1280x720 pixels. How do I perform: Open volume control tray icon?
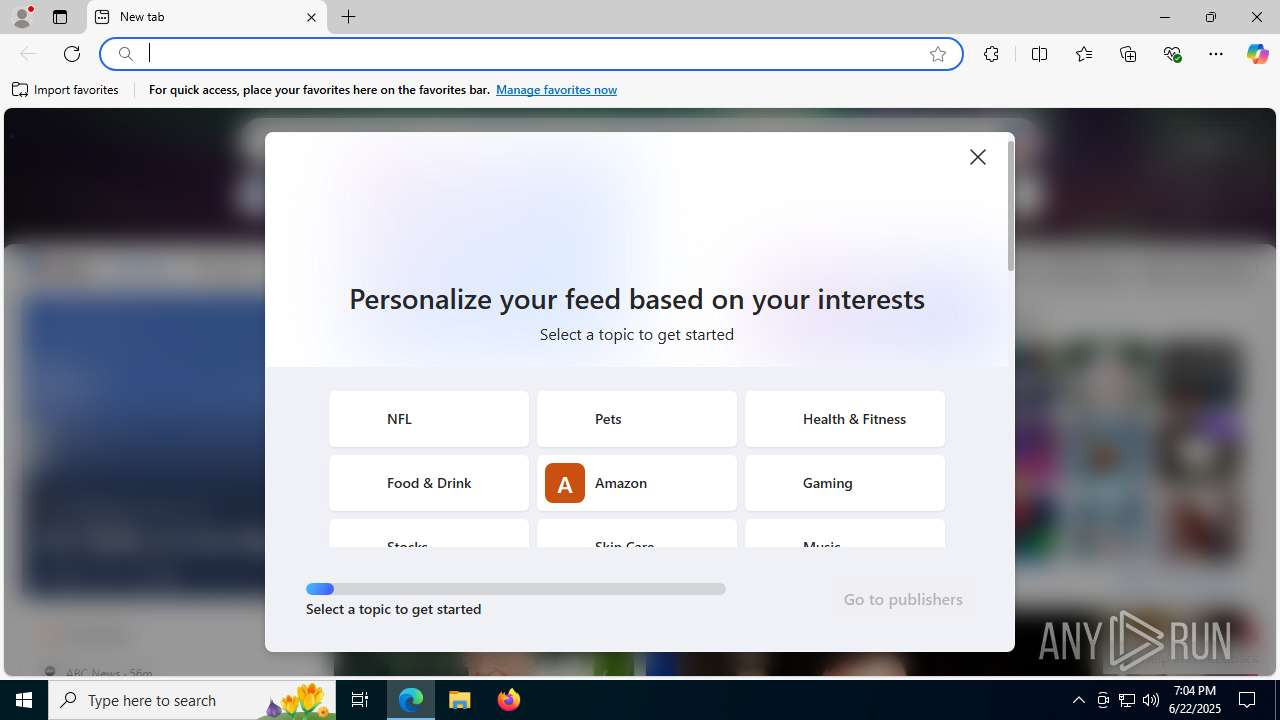(x=1151, y=700)
